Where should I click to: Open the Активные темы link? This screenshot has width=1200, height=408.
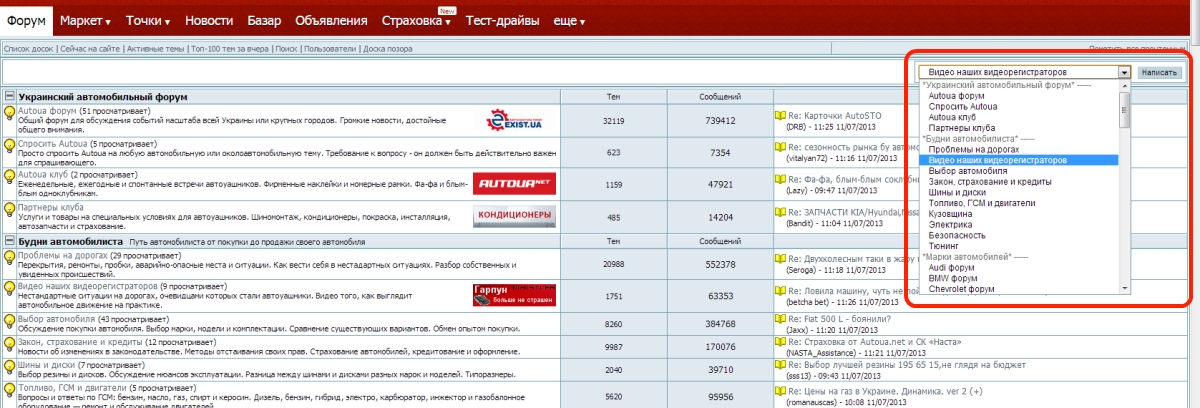click(155, 48)
